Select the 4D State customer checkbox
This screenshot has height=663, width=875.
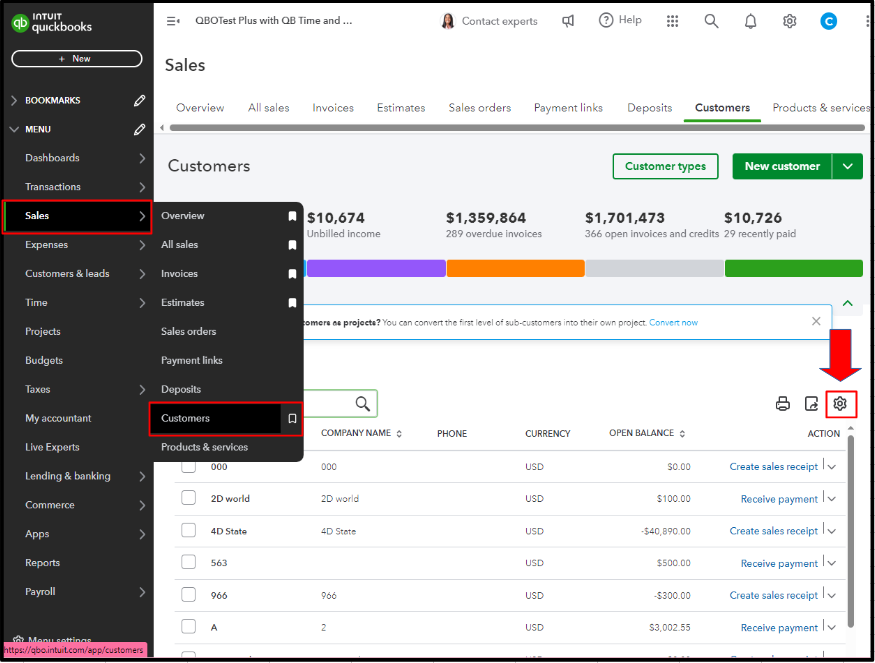189,530
